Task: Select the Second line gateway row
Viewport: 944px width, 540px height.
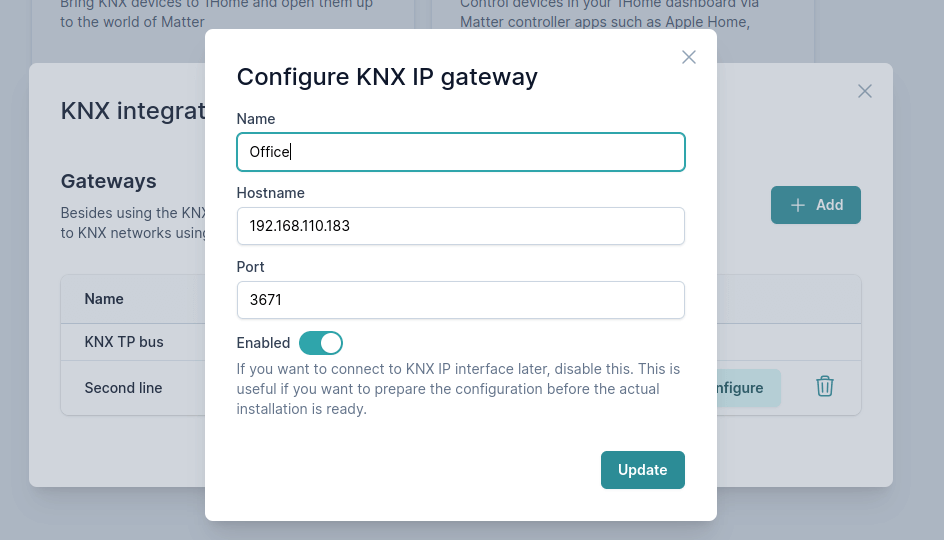Action: [x=123, y=388]
